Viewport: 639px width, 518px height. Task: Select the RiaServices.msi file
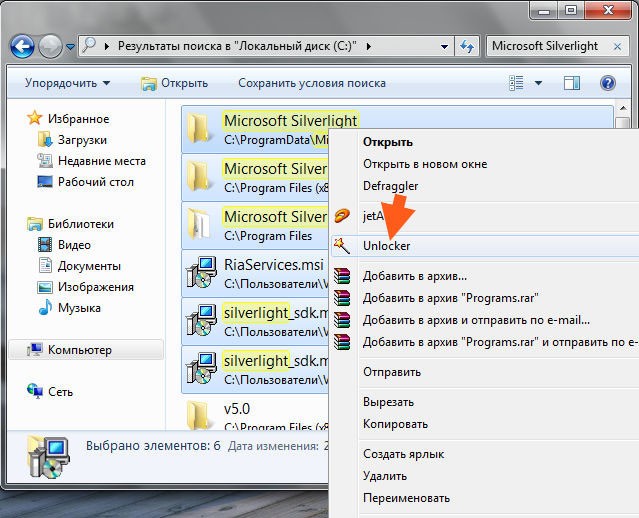(255, 274)
